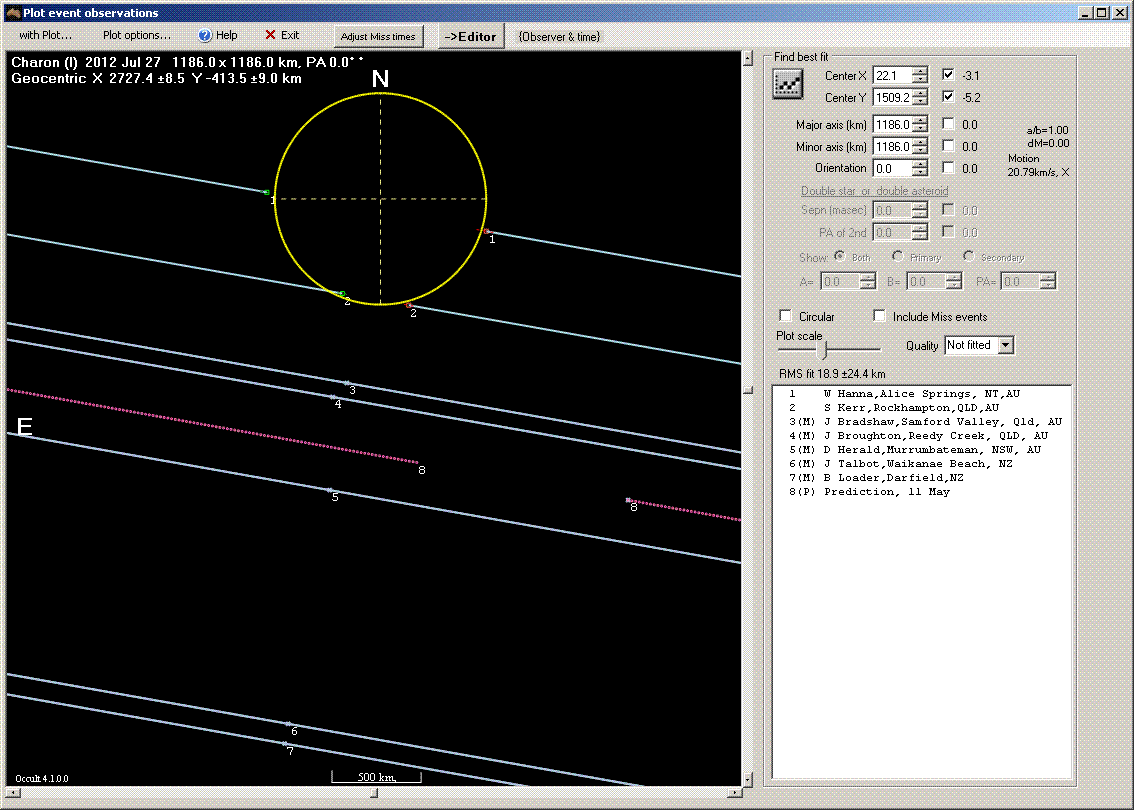Viewport: 1134px width, 810px height.
Task: Click the Center X spinner arrows
Action: 919,75
